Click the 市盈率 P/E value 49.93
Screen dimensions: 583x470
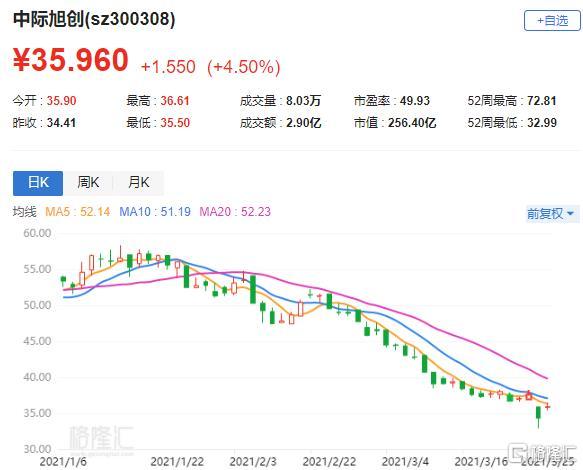(x=415, y=101)
